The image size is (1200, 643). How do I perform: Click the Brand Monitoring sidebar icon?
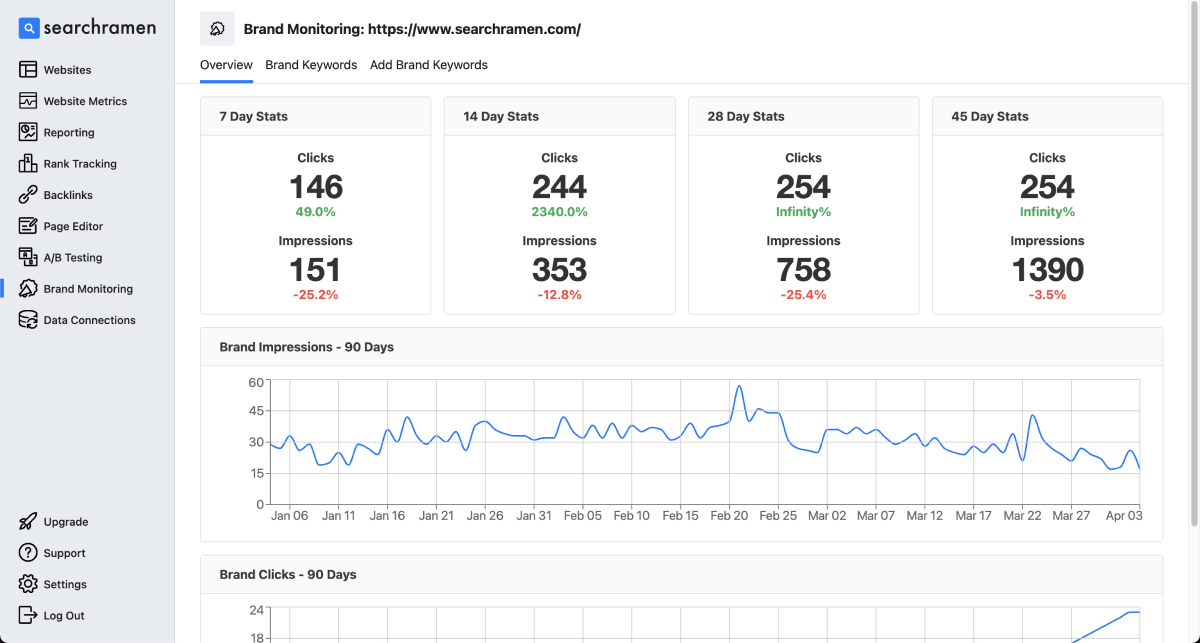point(28,288)
